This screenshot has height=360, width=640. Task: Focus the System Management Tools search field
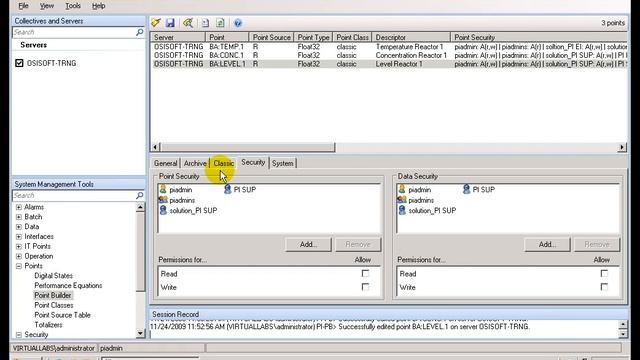tap(73, 196)
